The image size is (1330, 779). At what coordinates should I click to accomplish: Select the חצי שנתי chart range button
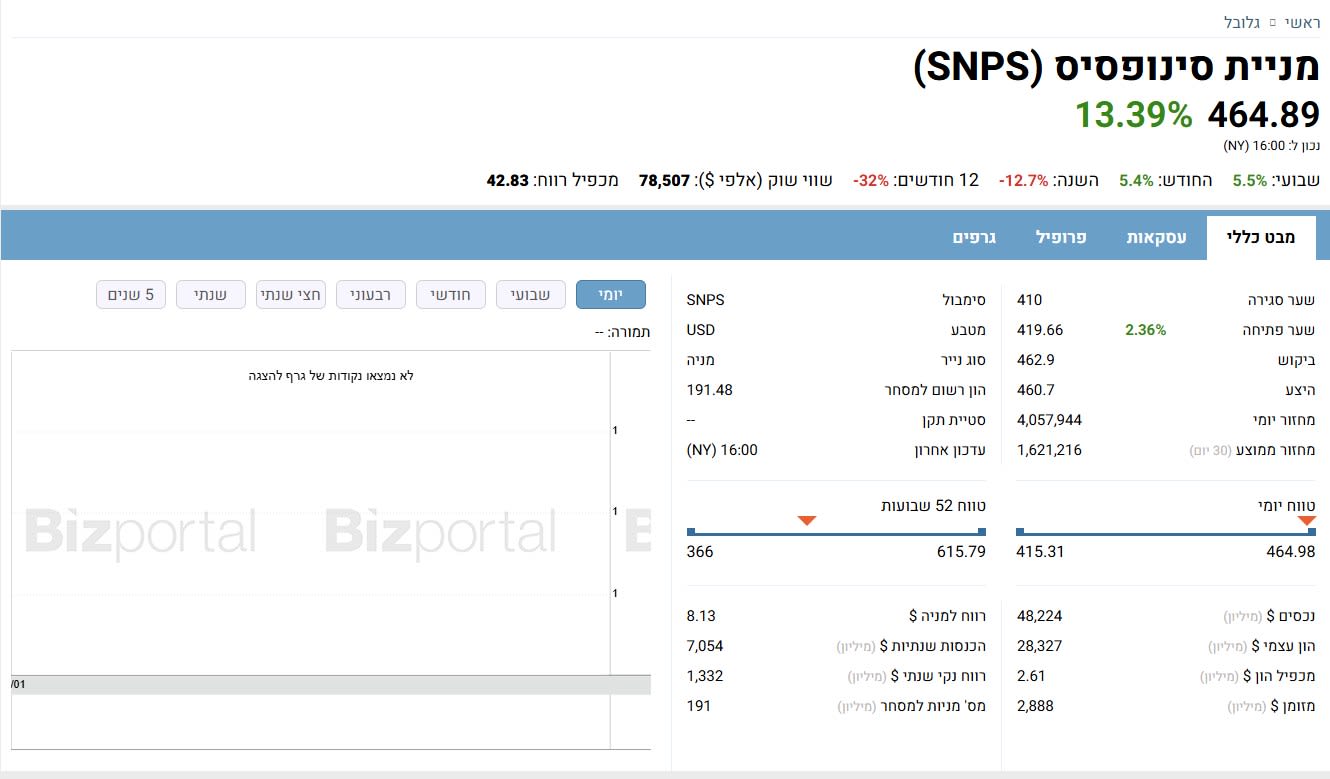291,295
